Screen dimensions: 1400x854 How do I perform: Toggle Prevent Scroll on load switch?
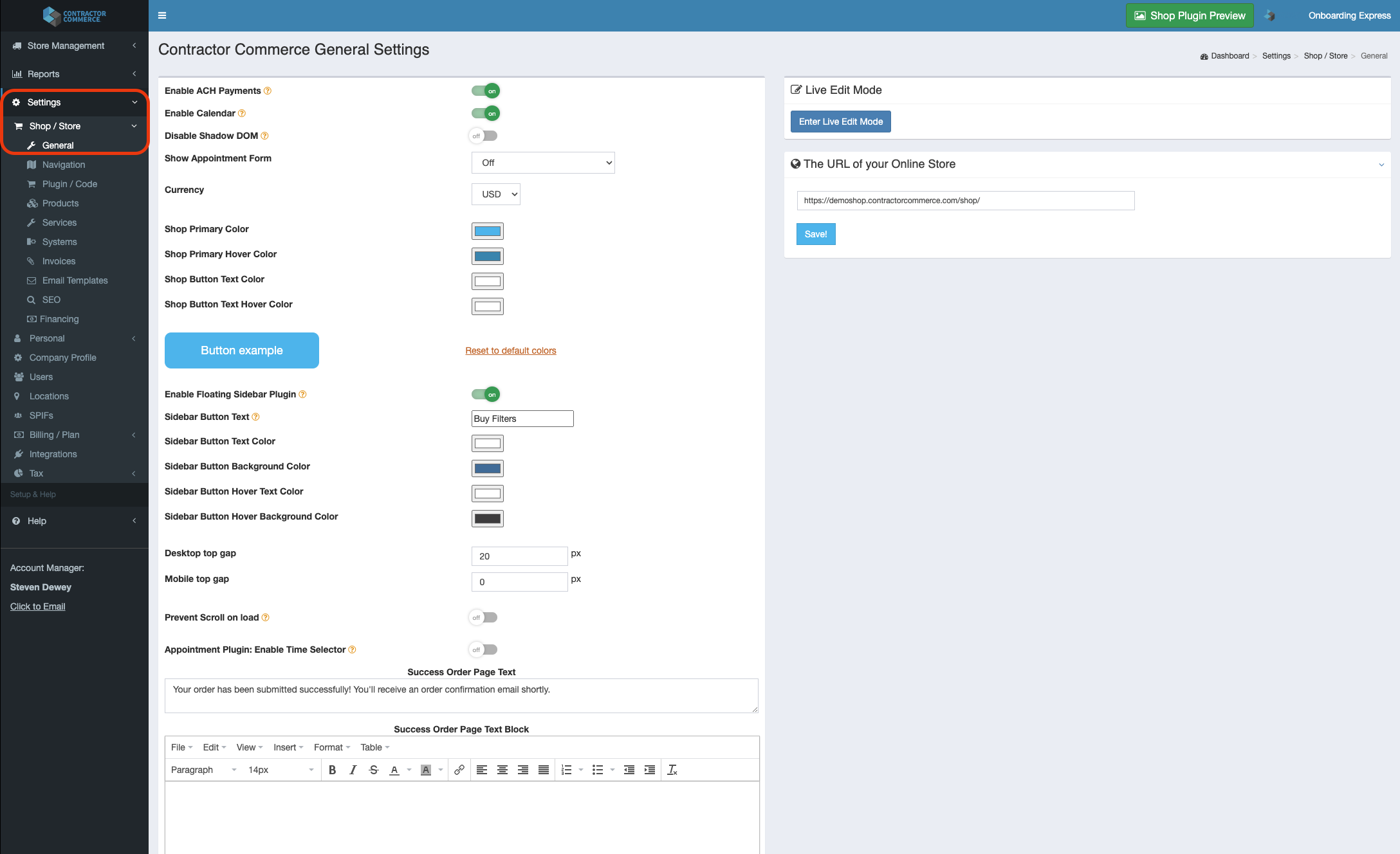tap(483, 617)
